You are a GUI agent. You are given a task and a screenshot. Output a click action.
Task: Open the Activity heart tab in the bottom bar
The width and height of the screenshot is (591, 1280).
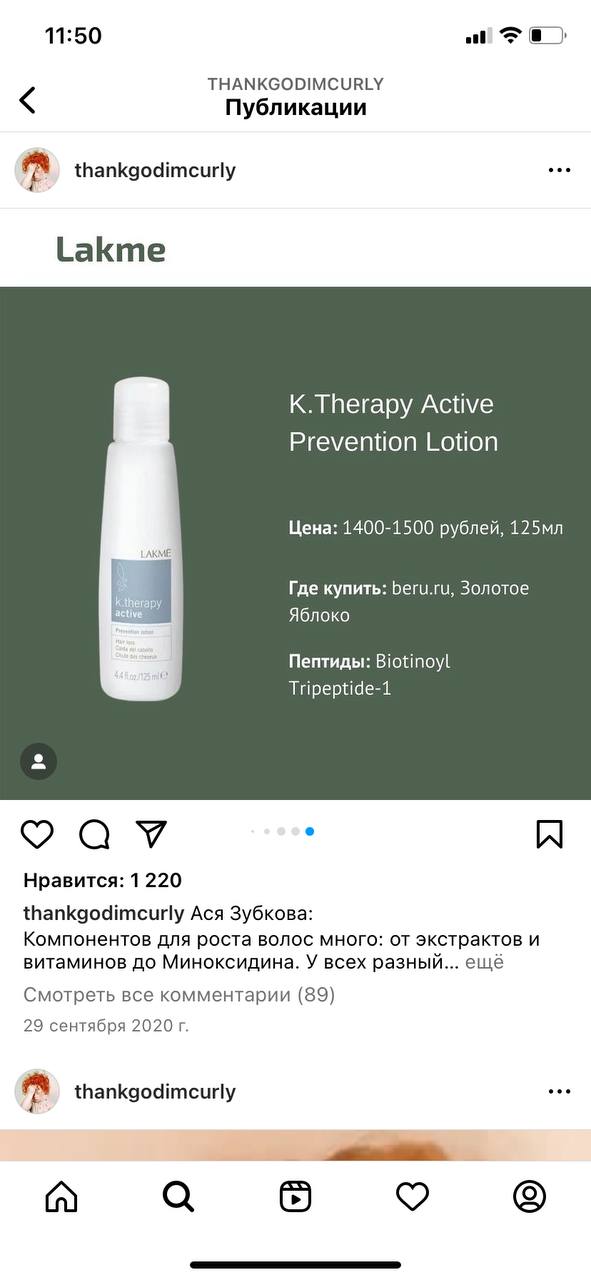pos(412,1196)
